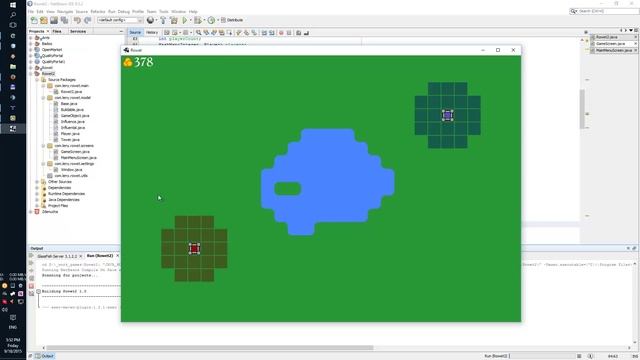Click the Clean and Build icon
Image resolution: width=640 pixels, height=360 pixels.
point(174,20)
